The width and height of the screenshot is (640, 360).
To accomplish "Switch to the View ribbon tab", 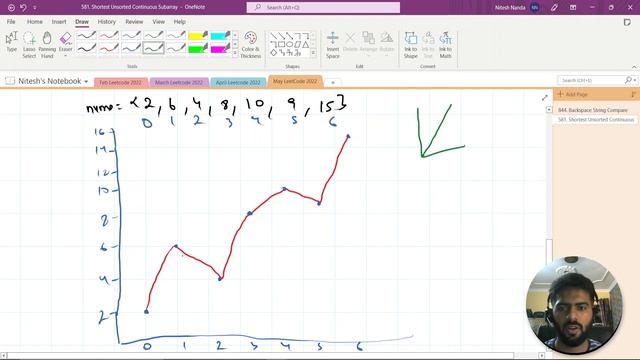I will click(x=158, y=22).
